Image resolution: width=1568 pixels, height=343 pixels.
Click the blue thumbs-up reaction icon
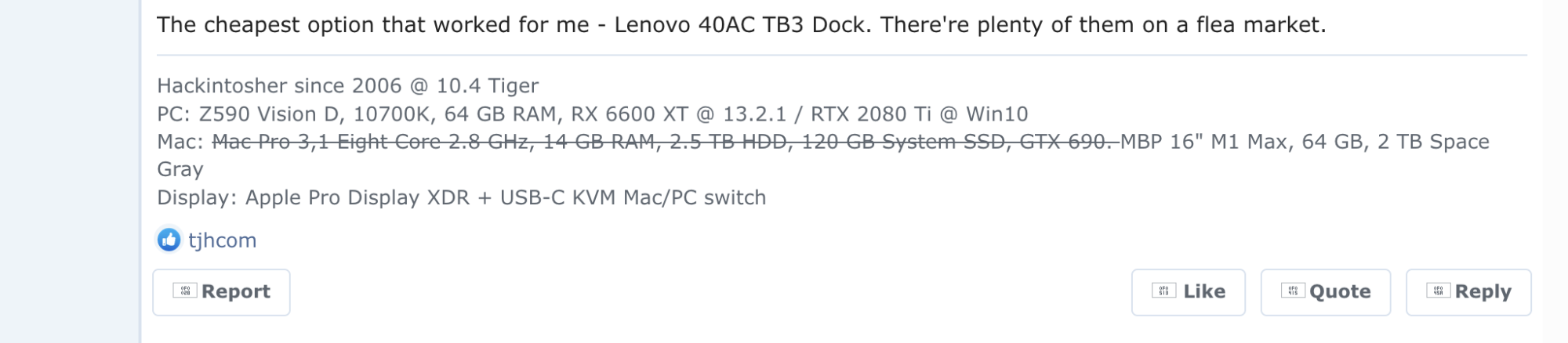tap(169, 240)
